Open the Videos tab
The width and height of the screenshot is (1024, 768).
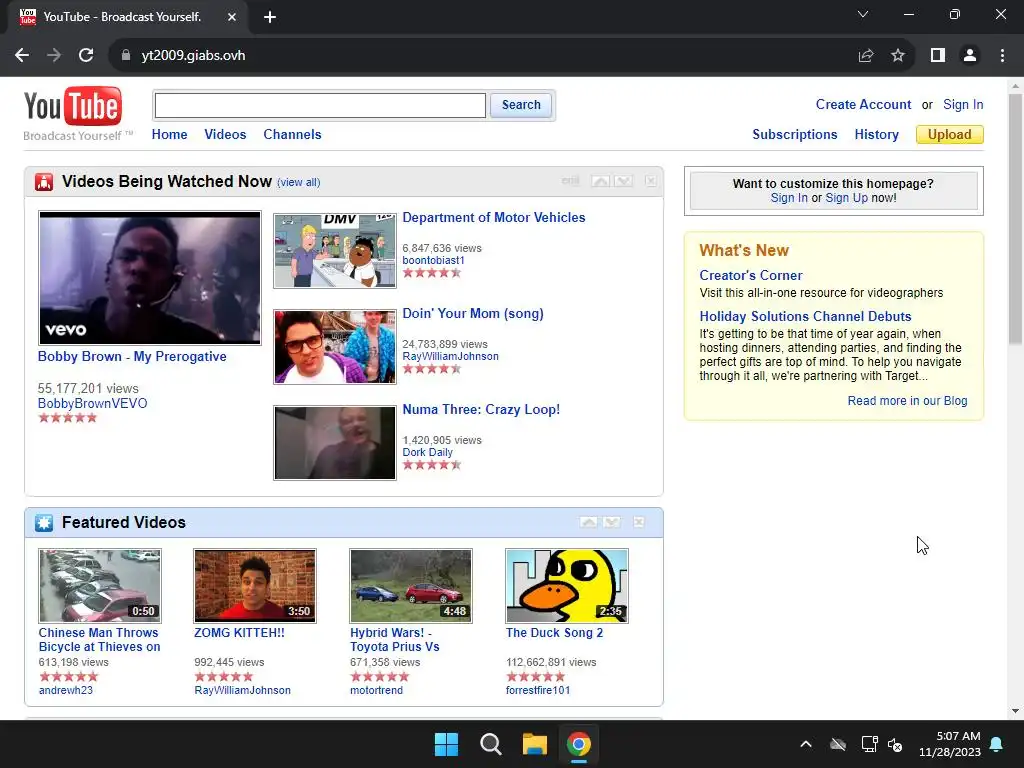(x=225, y=135)
